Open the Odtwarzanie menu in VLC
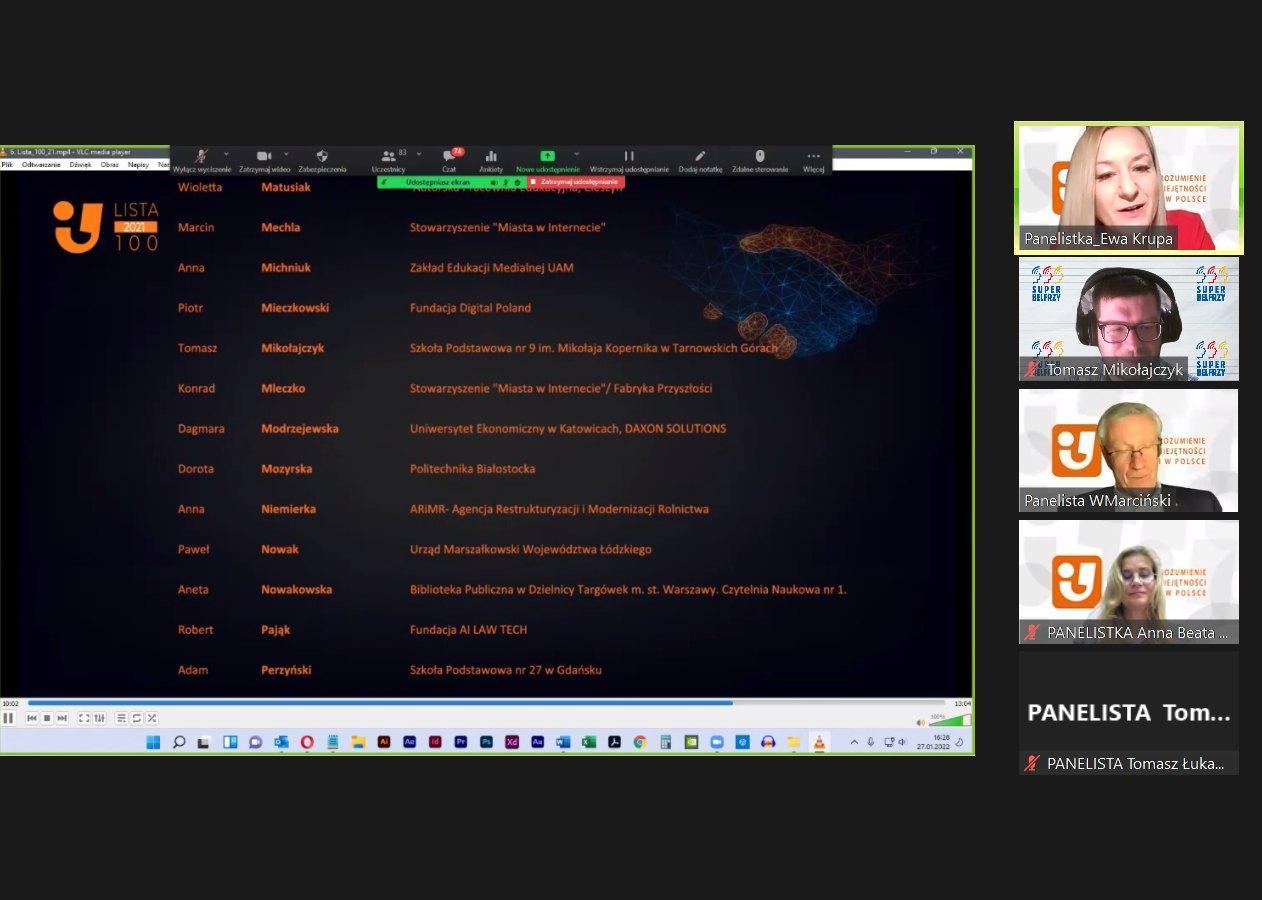Viewport: 1262px width, 900px height. [x=41, y=164]
